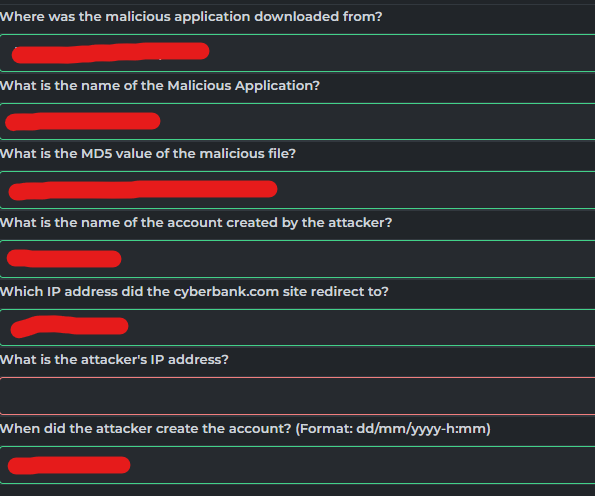The image size is (595, 496).
Task: Click the 'name of the Malicious Application' question
Action: click(x=160, y=86)
